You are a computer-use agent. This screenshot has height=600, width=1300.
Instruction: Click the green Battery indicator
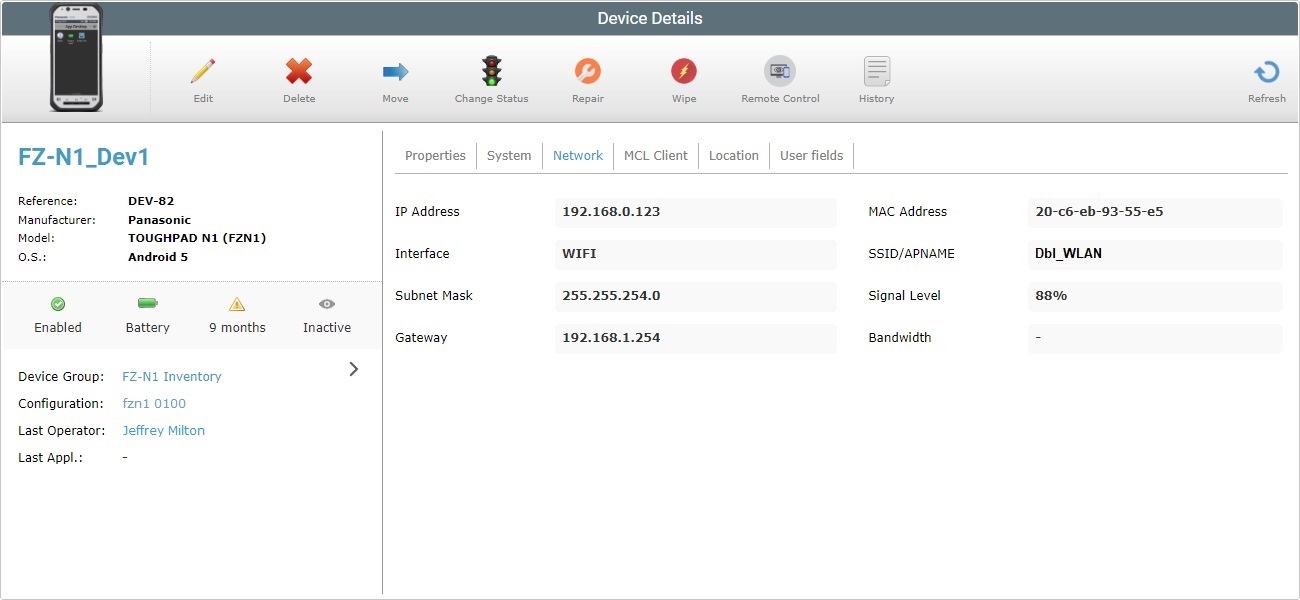pos(148,304)
